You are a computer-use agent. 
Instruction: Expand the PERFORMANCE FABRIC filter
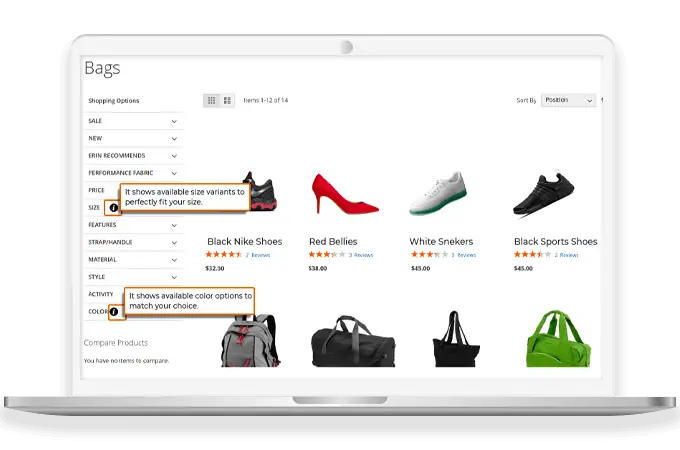coord(134,173)
